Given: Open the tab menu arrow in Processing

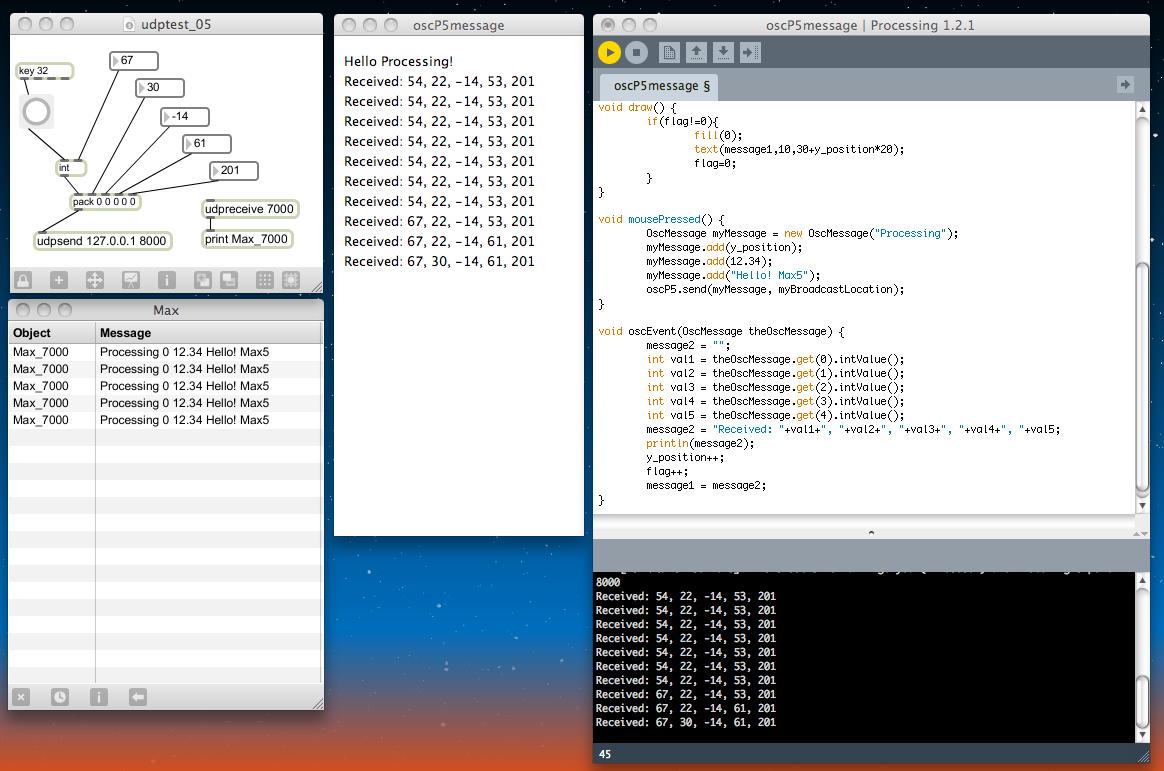Looking at the screenshot, I should coord(1125,85).
